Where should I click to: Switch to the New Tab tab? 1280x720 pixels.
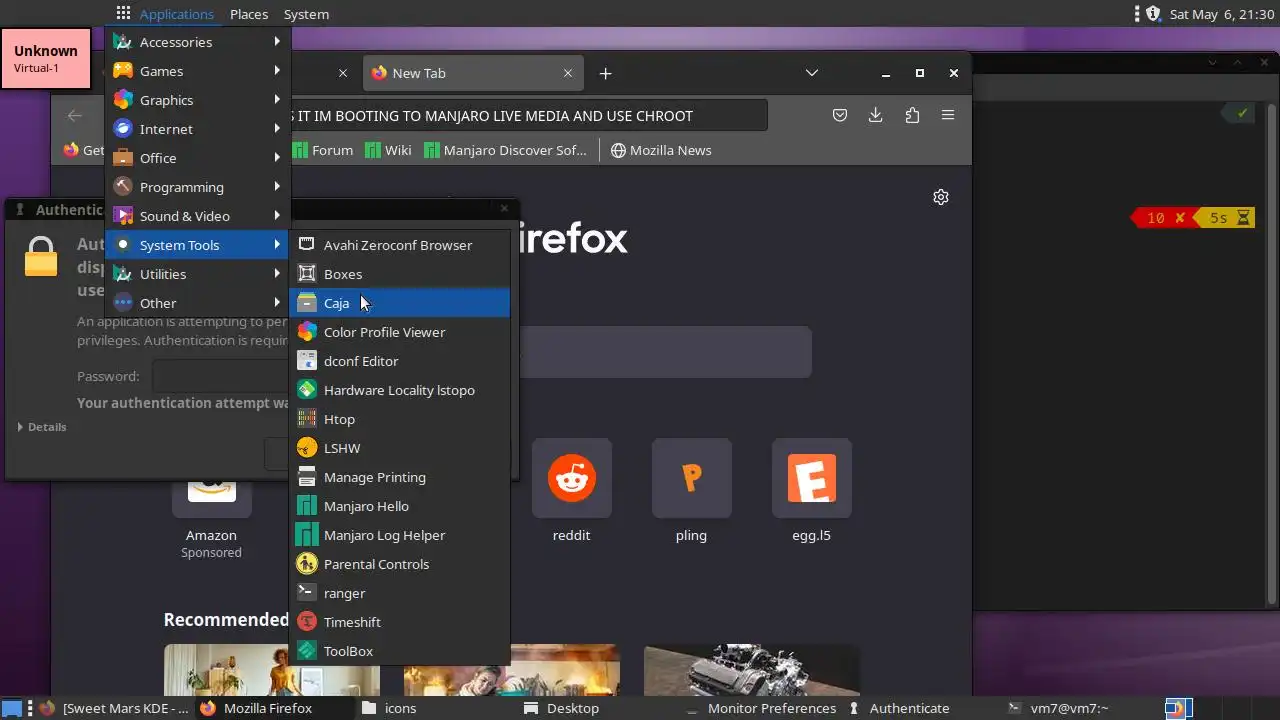tap(471, 73)
